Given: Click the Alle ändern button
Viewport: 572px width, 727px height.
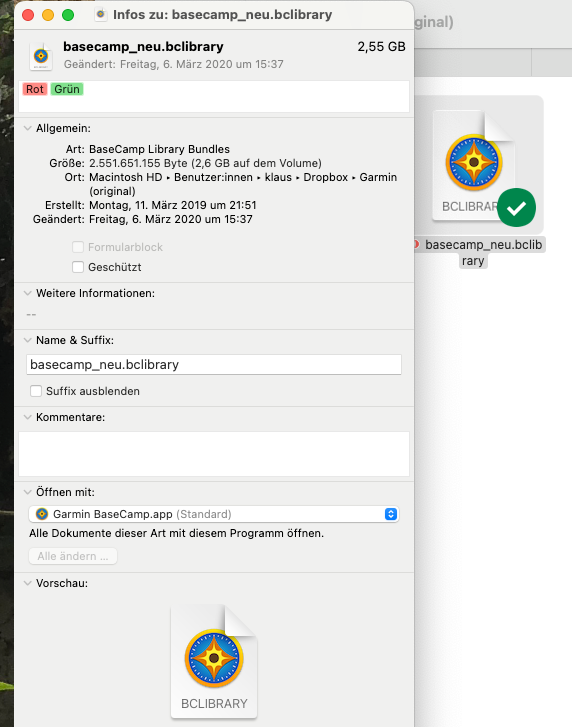Looking at the screenshot, I should (73, 556).
